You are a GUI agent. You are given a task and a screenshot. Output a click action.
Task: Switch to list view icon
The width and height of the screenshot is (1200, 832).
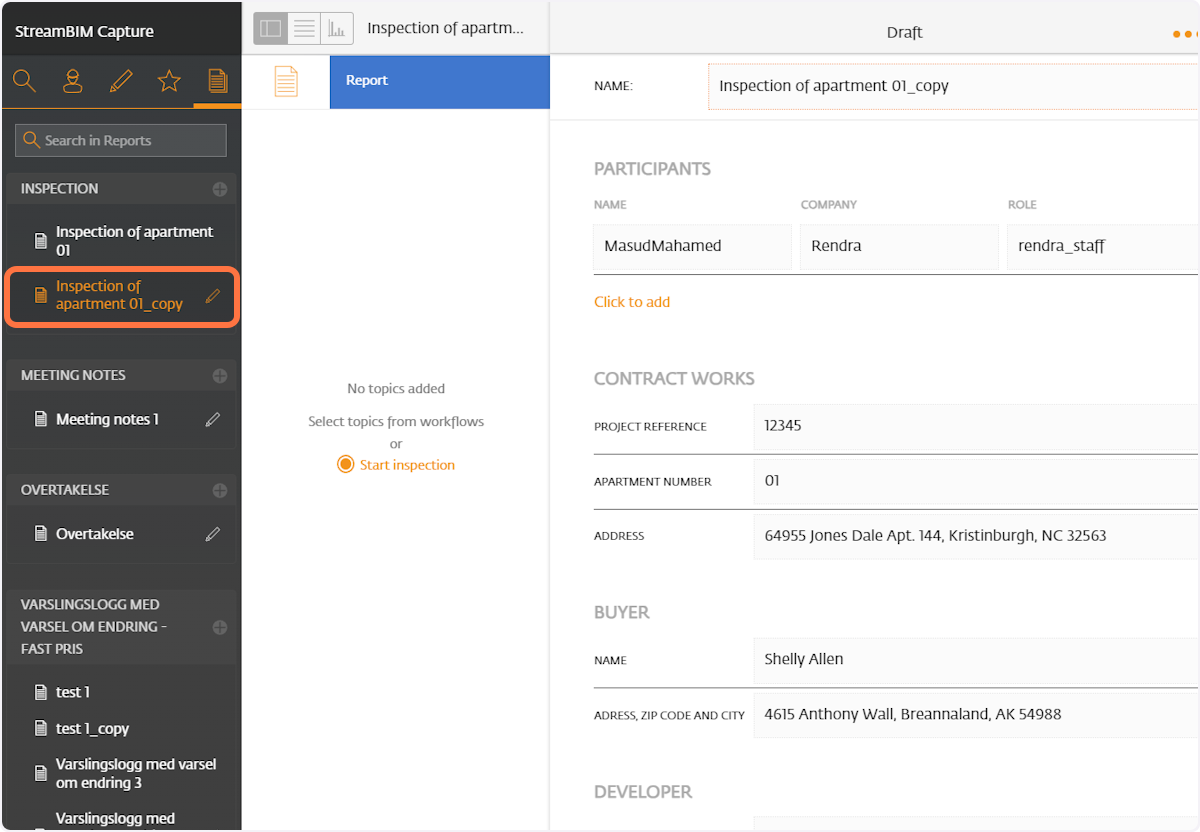coord(304,29)
